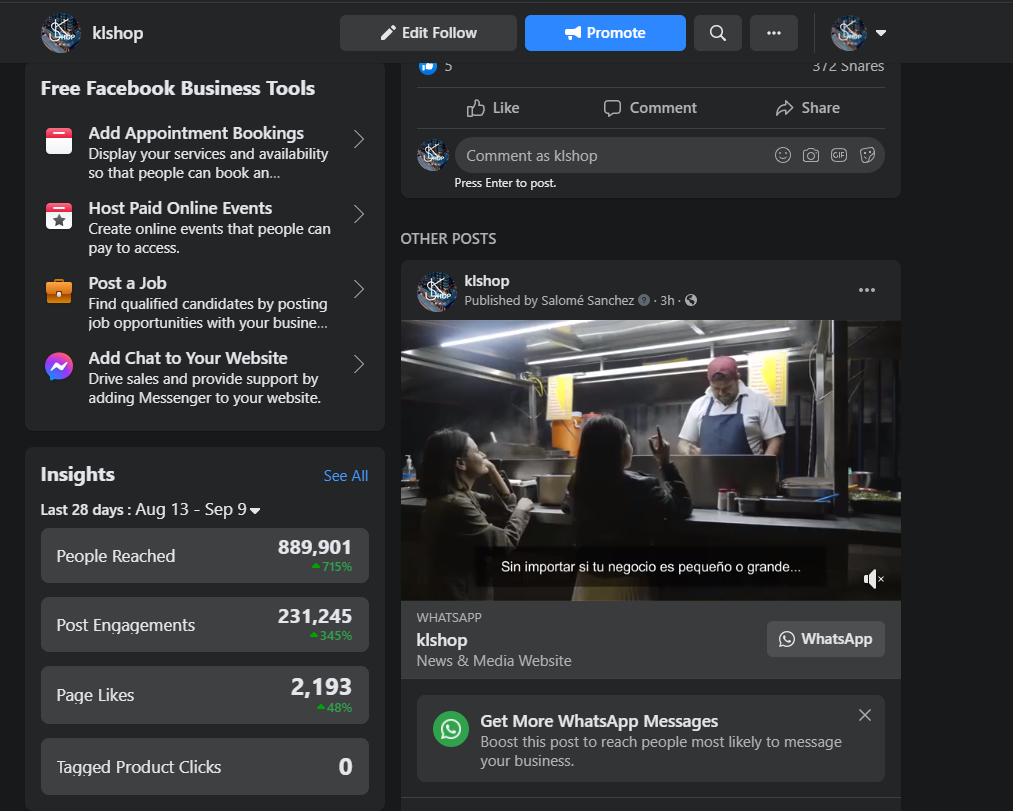Attach a photo via camera icon
Image resolution: width=1013 pixels, height=811 pixels.
click(x=811, y=155)
